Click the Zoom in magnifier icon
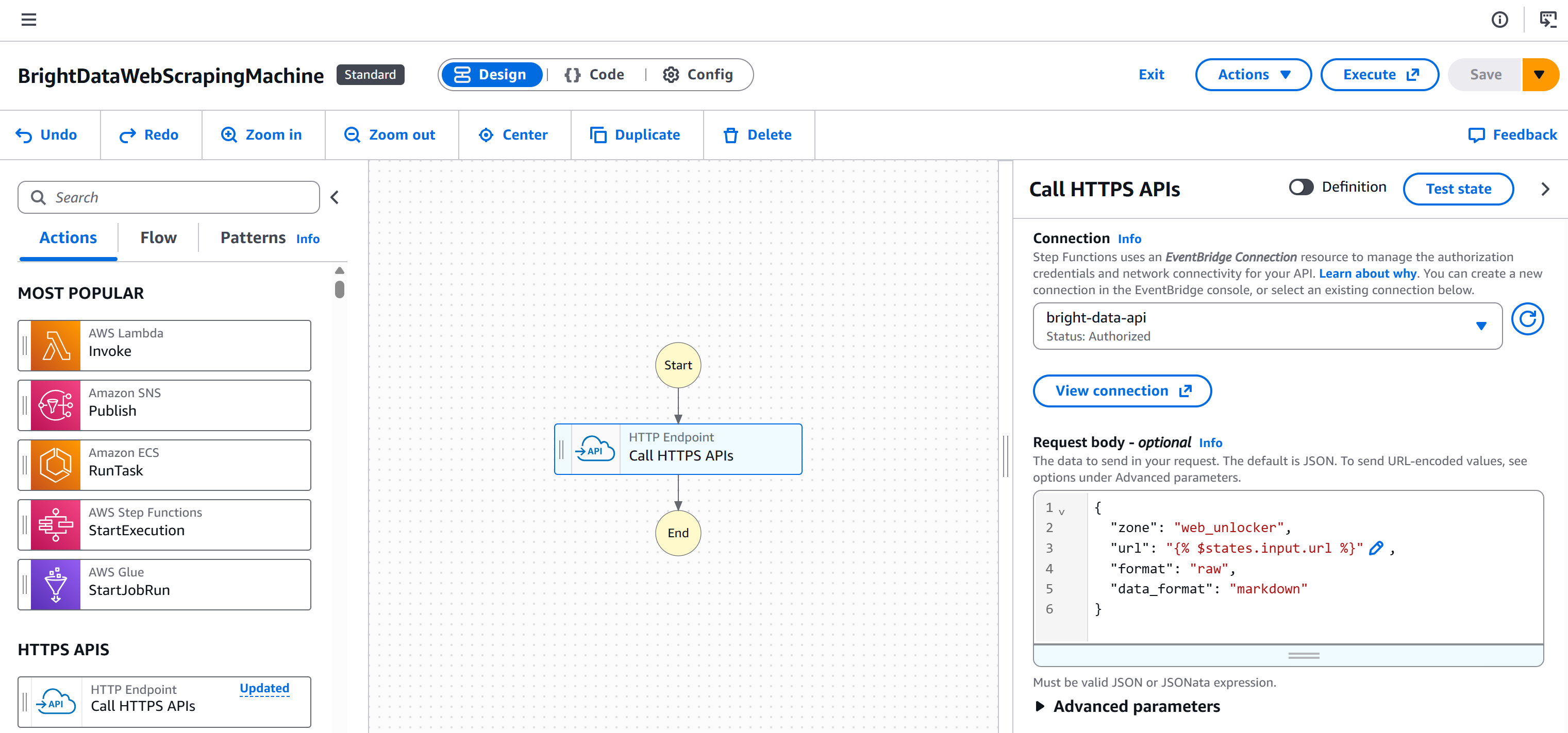Screen dimensions: 1568x733 coord(229,134)
